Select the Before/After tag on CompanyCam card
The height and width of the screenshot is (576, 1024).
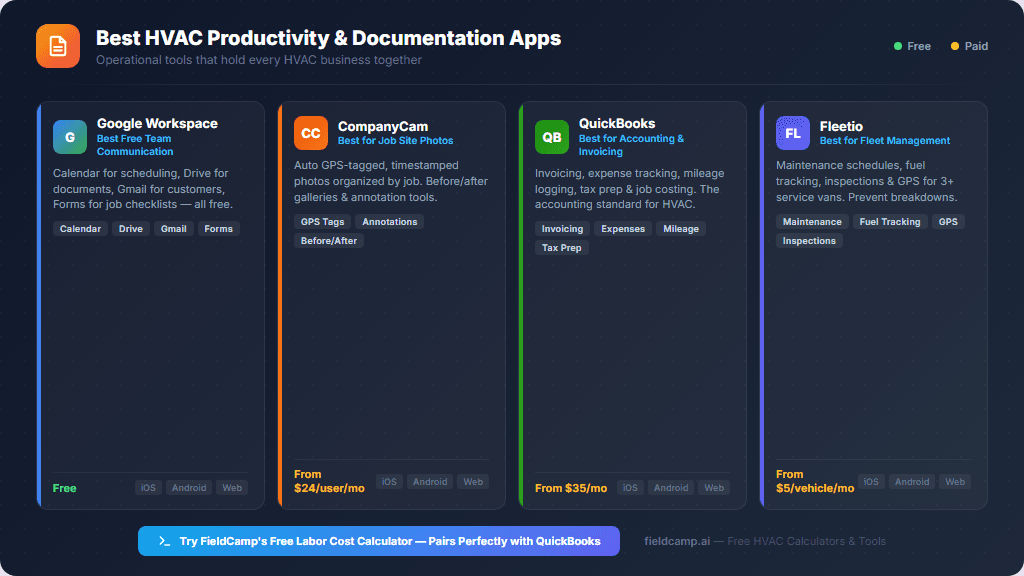[x=328, y=240]
